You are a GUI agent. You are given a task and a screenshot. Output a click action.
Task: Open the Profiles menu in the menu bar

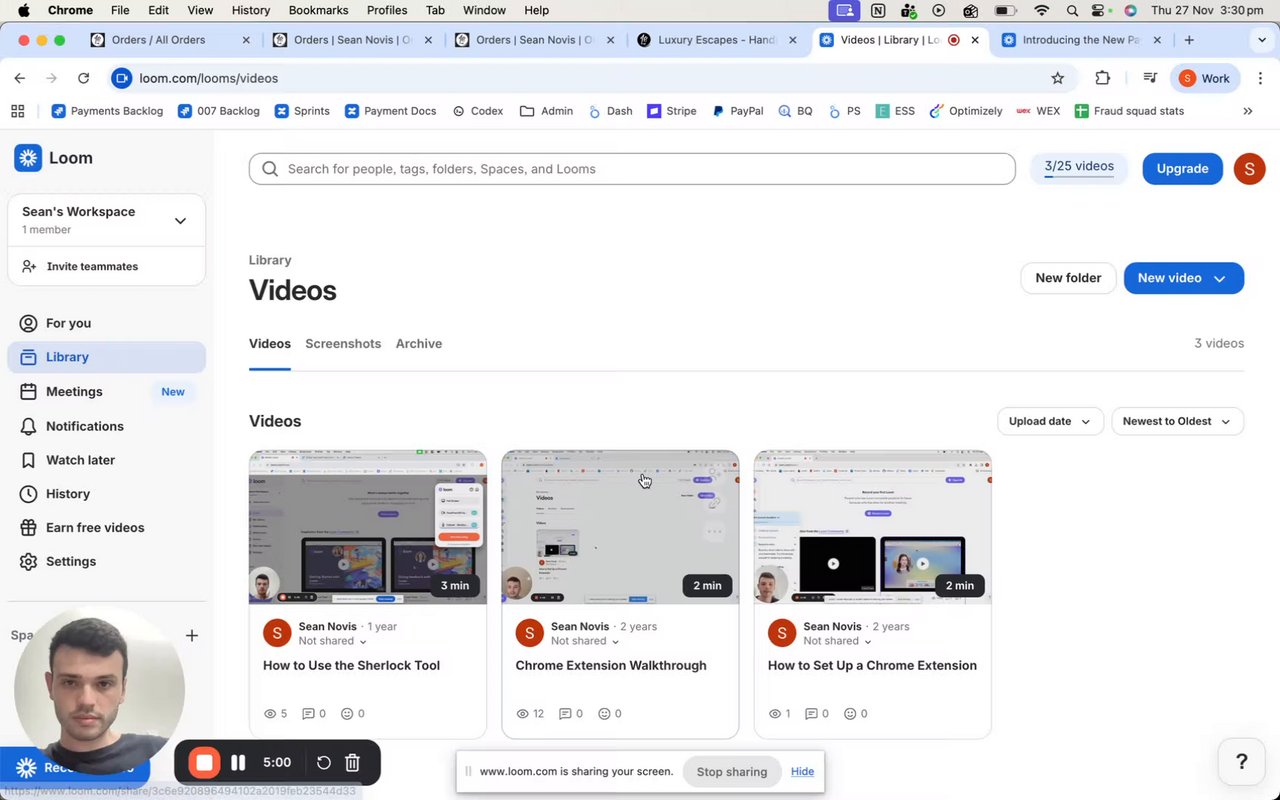[x=387, y=10]
